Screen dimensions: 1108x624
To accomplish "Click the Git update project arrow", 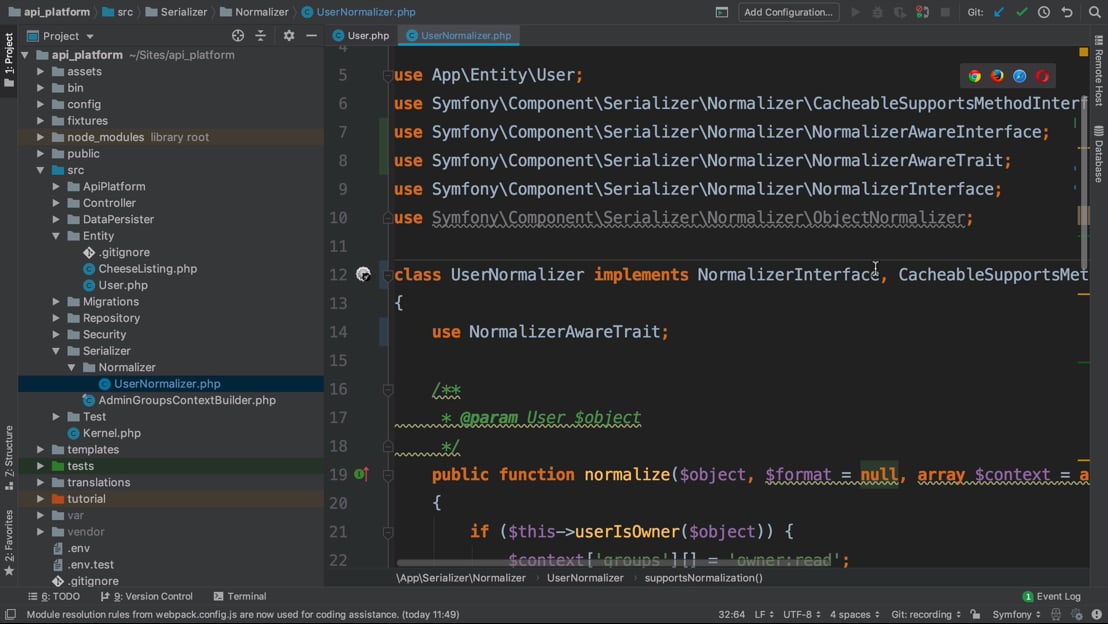I will coord(999,12).
